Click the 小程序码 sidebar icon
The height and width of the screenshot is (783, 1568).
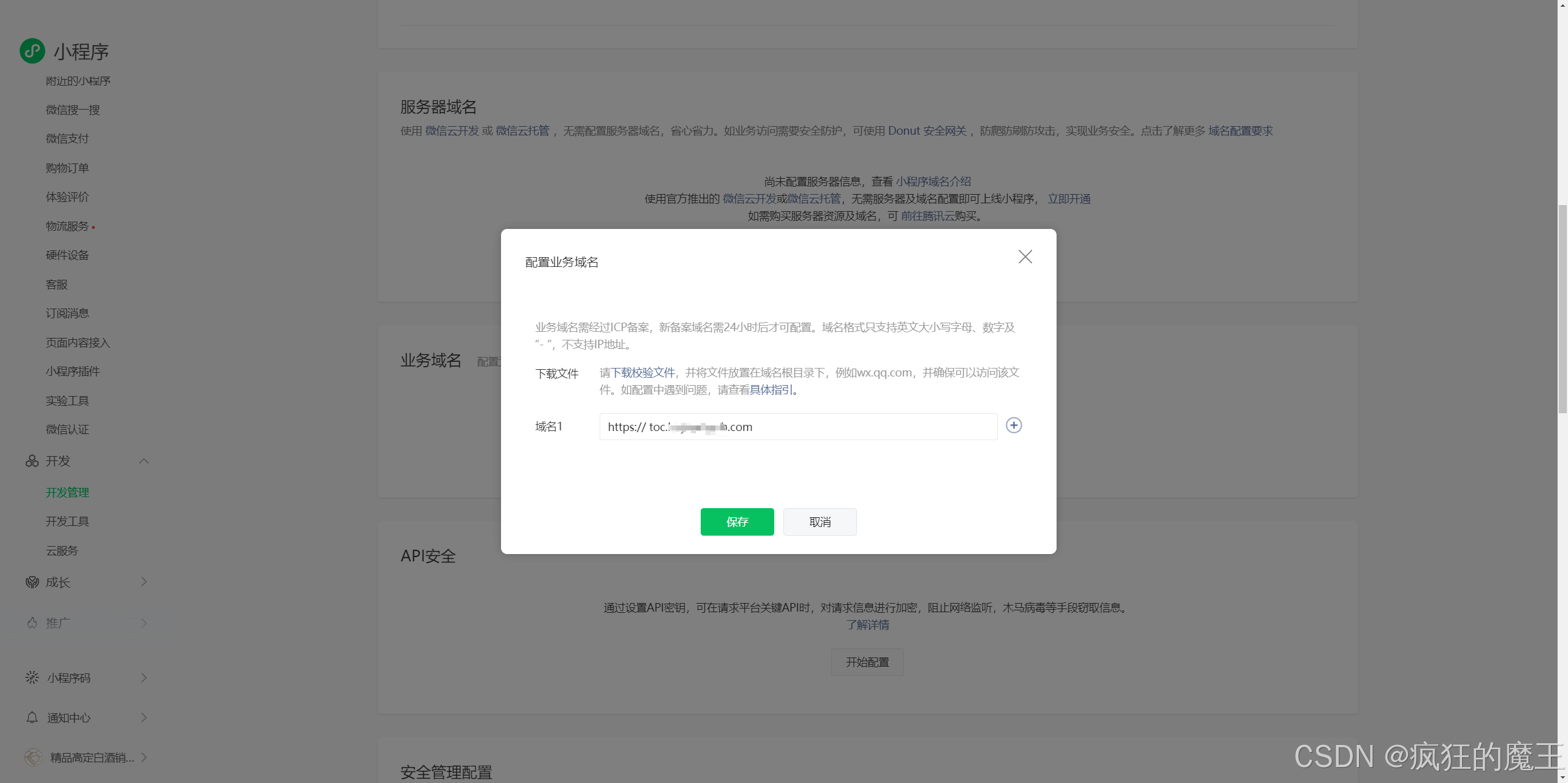tap(32, 678)
